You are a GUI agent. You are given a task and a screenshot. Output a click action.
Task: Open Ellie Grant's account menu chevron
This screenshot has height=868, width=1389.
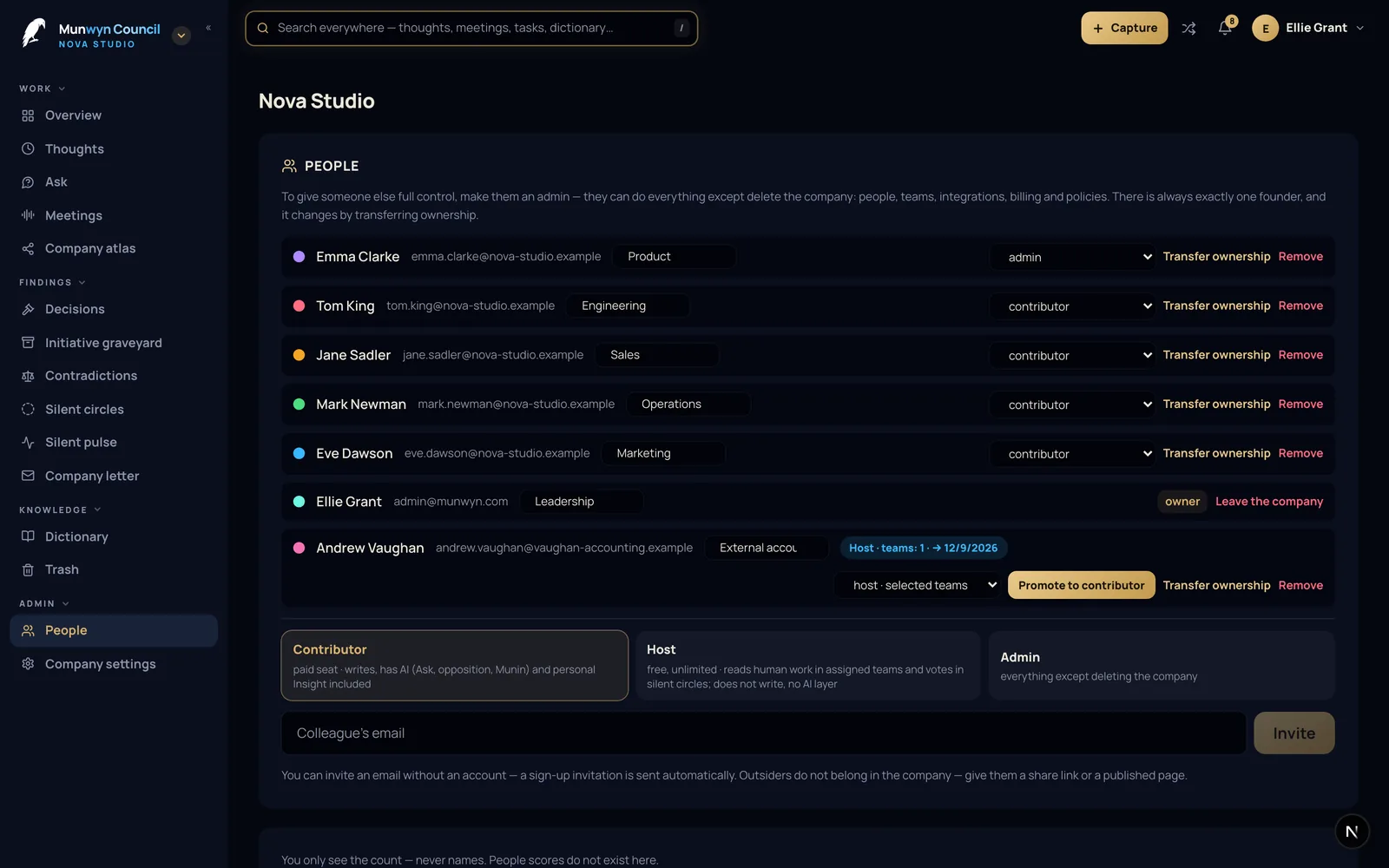(x=1359, y=28)
